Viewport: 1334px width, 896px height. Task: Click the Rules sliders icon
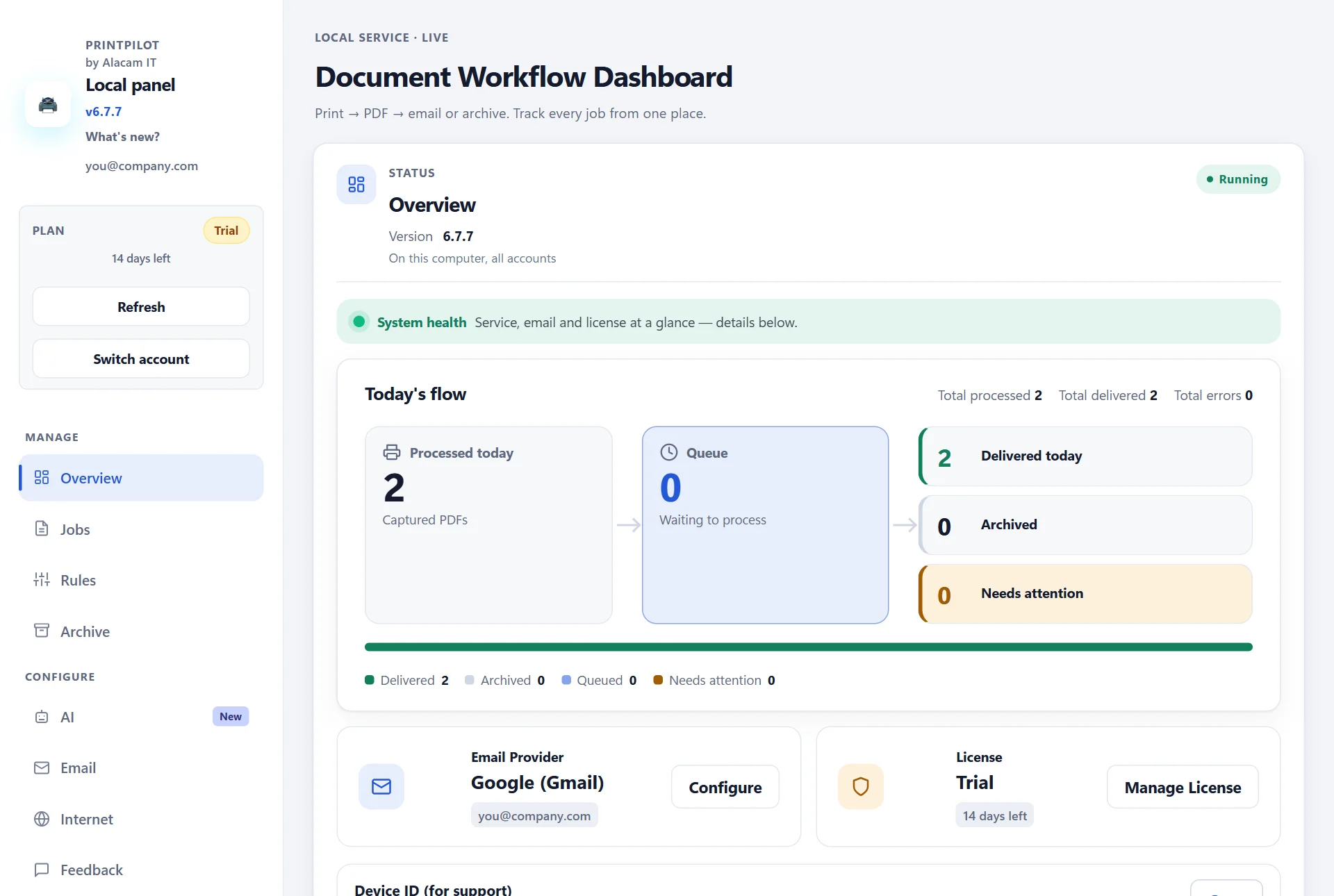(42, 579)
